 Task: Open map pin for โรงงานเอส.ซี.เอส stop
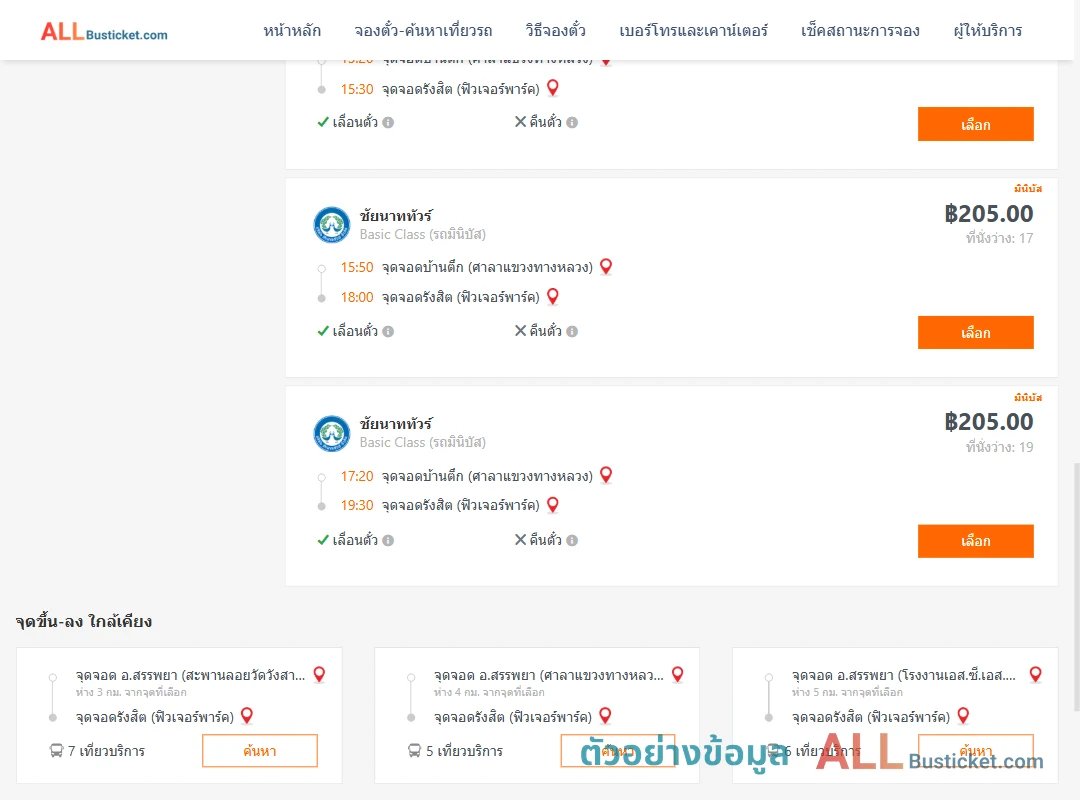(x=1036, y=675)
